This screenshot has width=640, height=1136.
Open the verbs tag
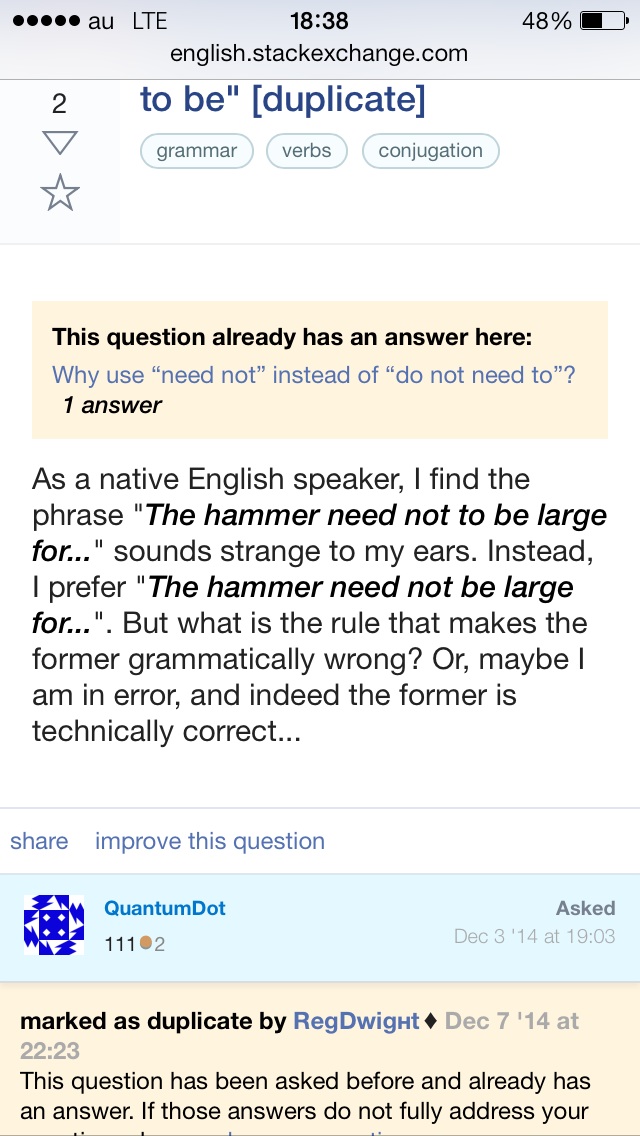(306, 151)
